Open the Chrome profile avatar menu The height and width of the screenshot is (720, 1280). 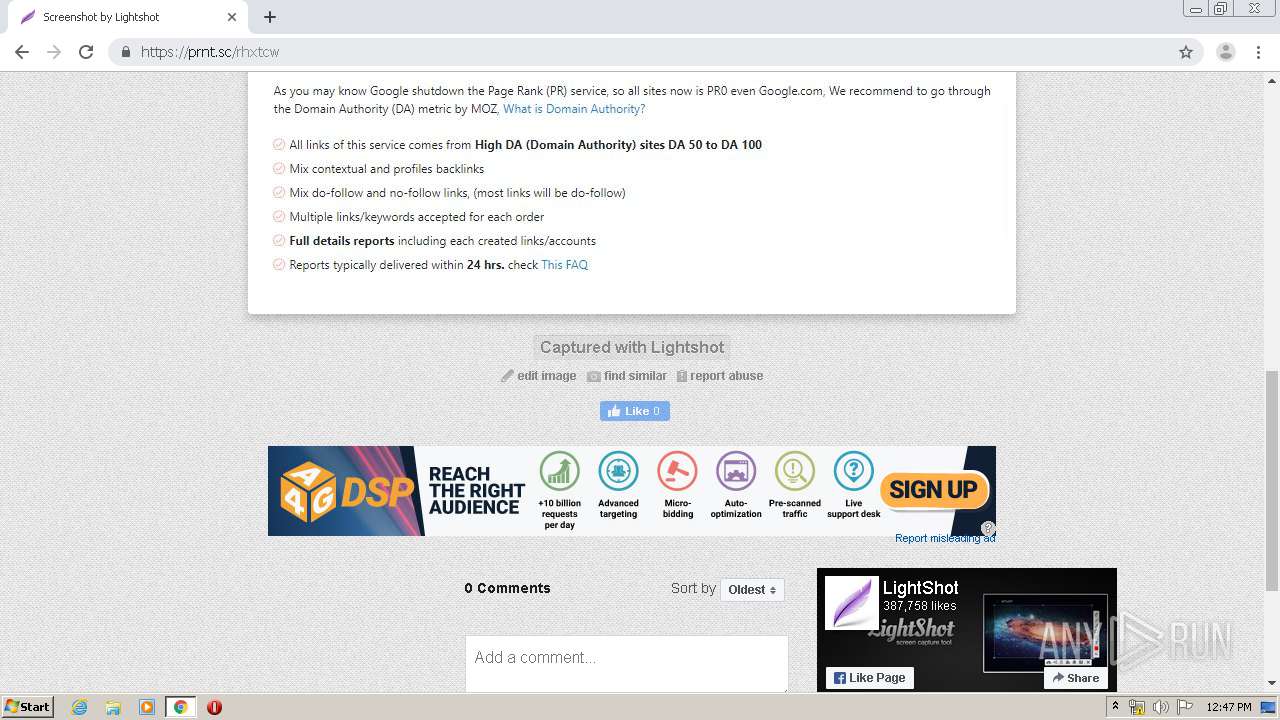(x=1225, y=52)
